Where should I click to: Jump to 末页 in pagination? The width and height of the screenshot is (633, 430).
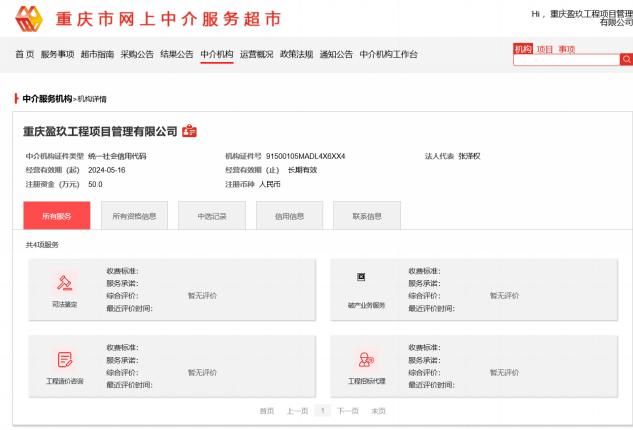point(378,411)
